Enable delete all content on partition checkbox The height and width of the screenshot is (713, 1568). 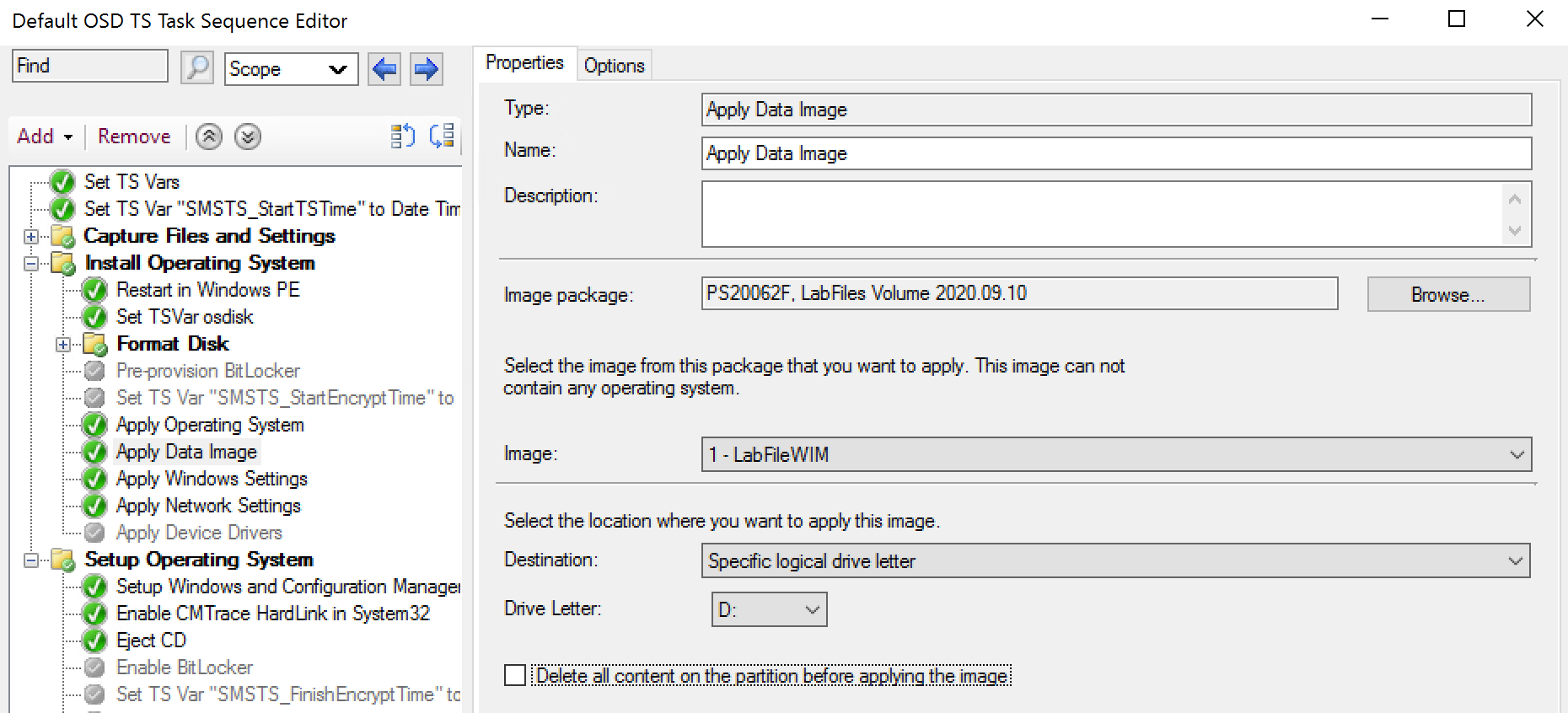click(x=515, y=675)
